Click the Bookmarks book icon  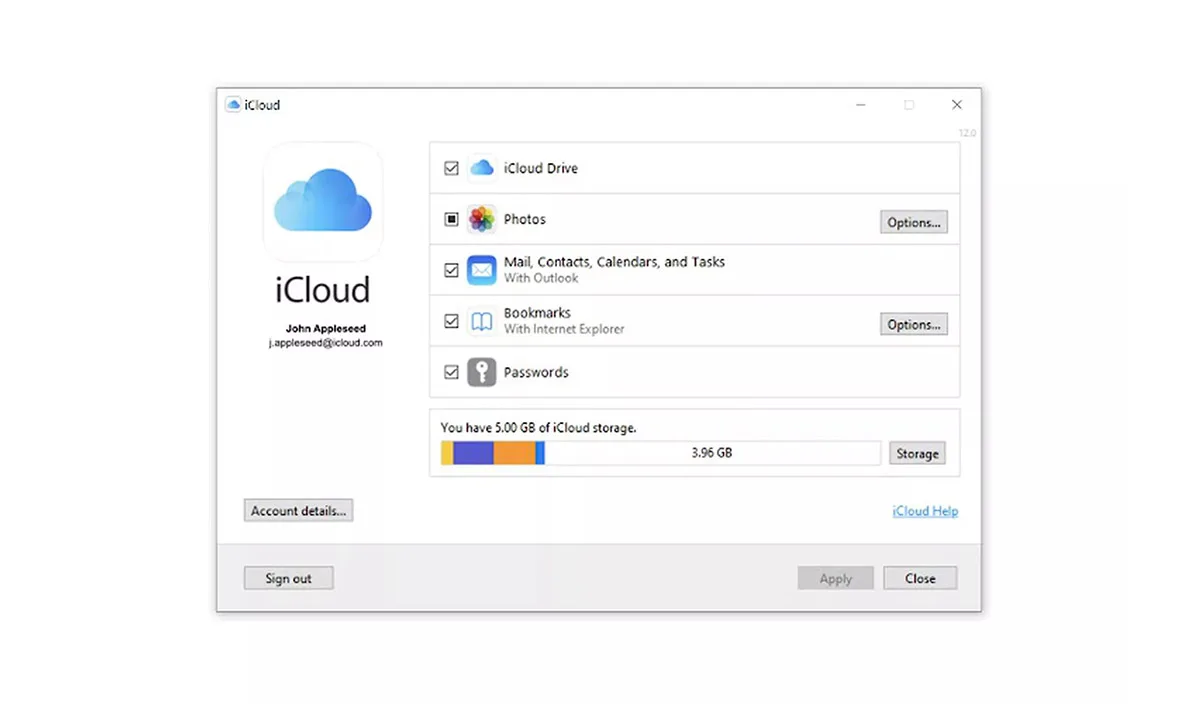coord(482,321)
